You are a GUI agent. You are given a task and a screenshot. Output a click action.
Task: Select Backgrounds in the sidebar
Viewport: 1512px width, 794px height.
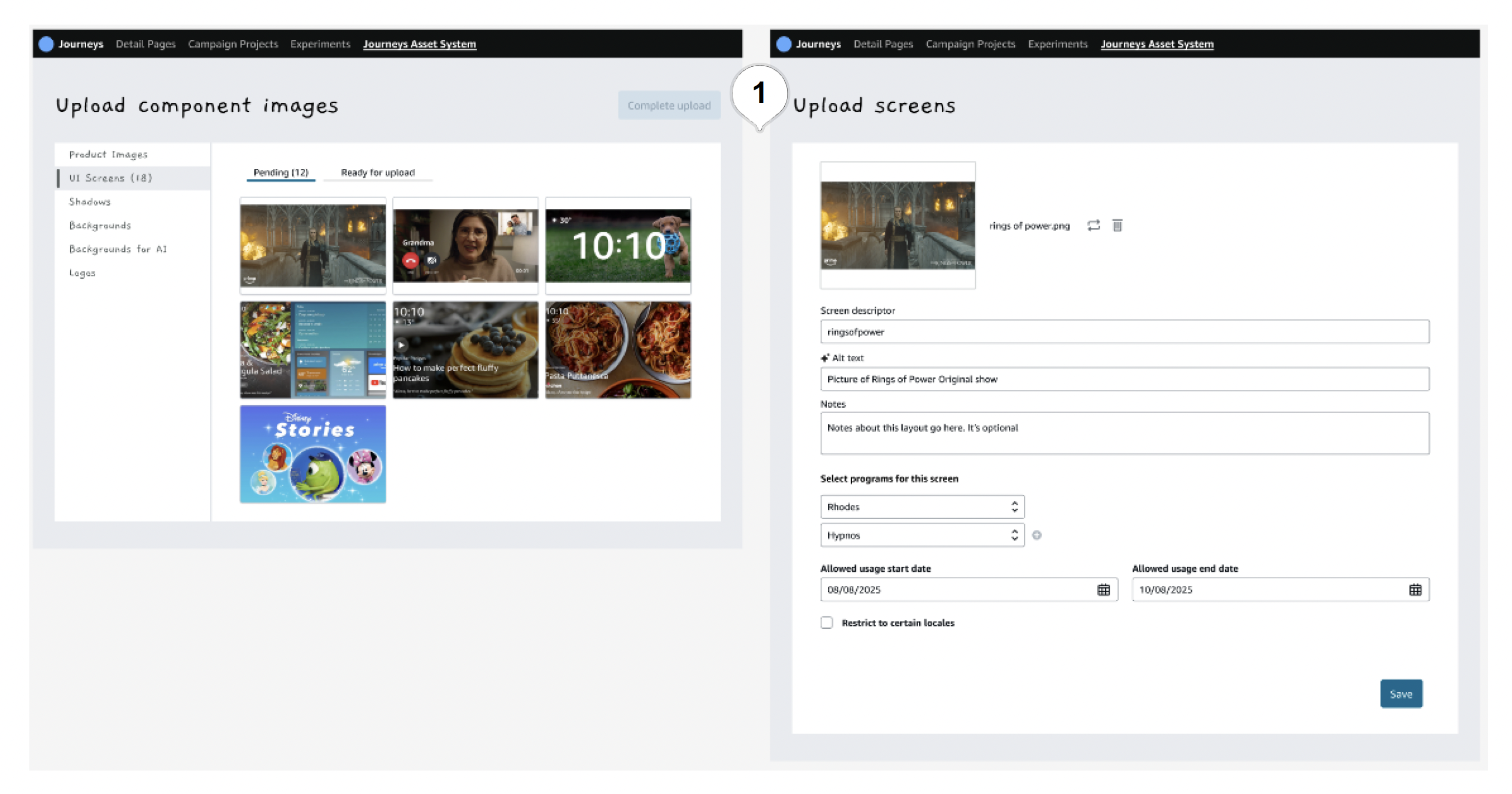click(132, 225)
